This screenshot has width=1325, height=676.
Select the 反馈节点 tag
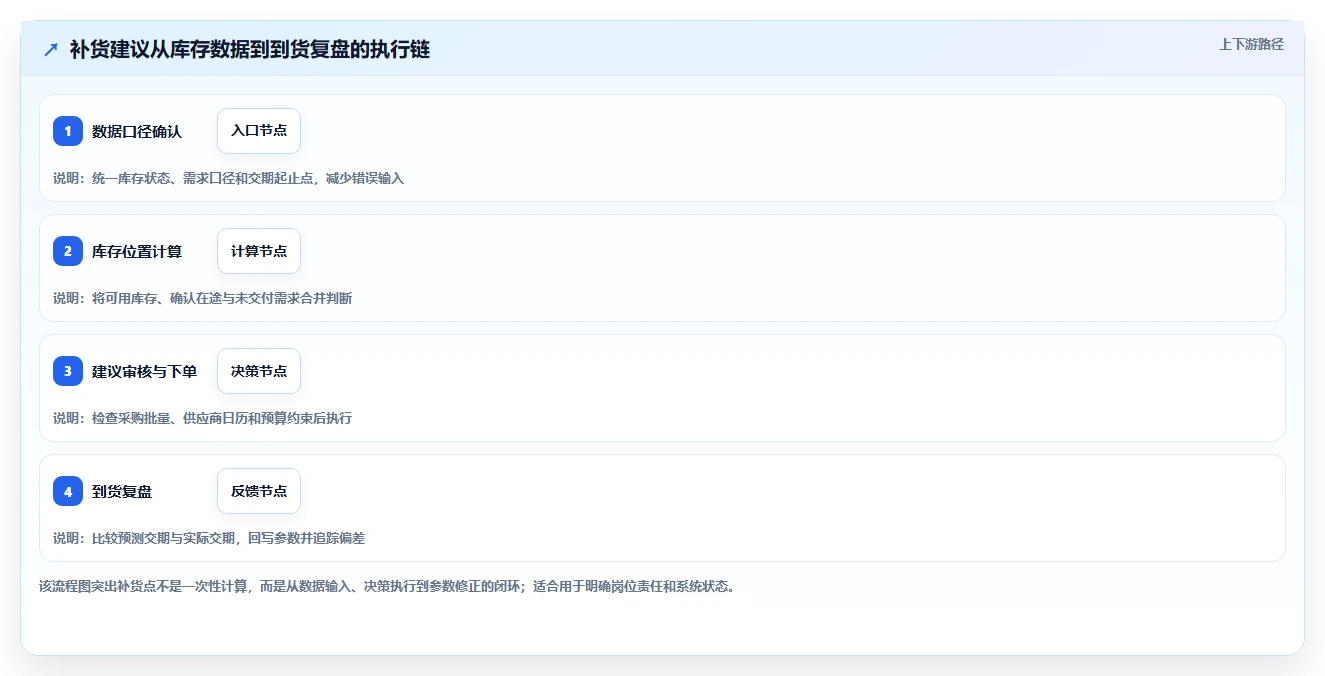259,491
